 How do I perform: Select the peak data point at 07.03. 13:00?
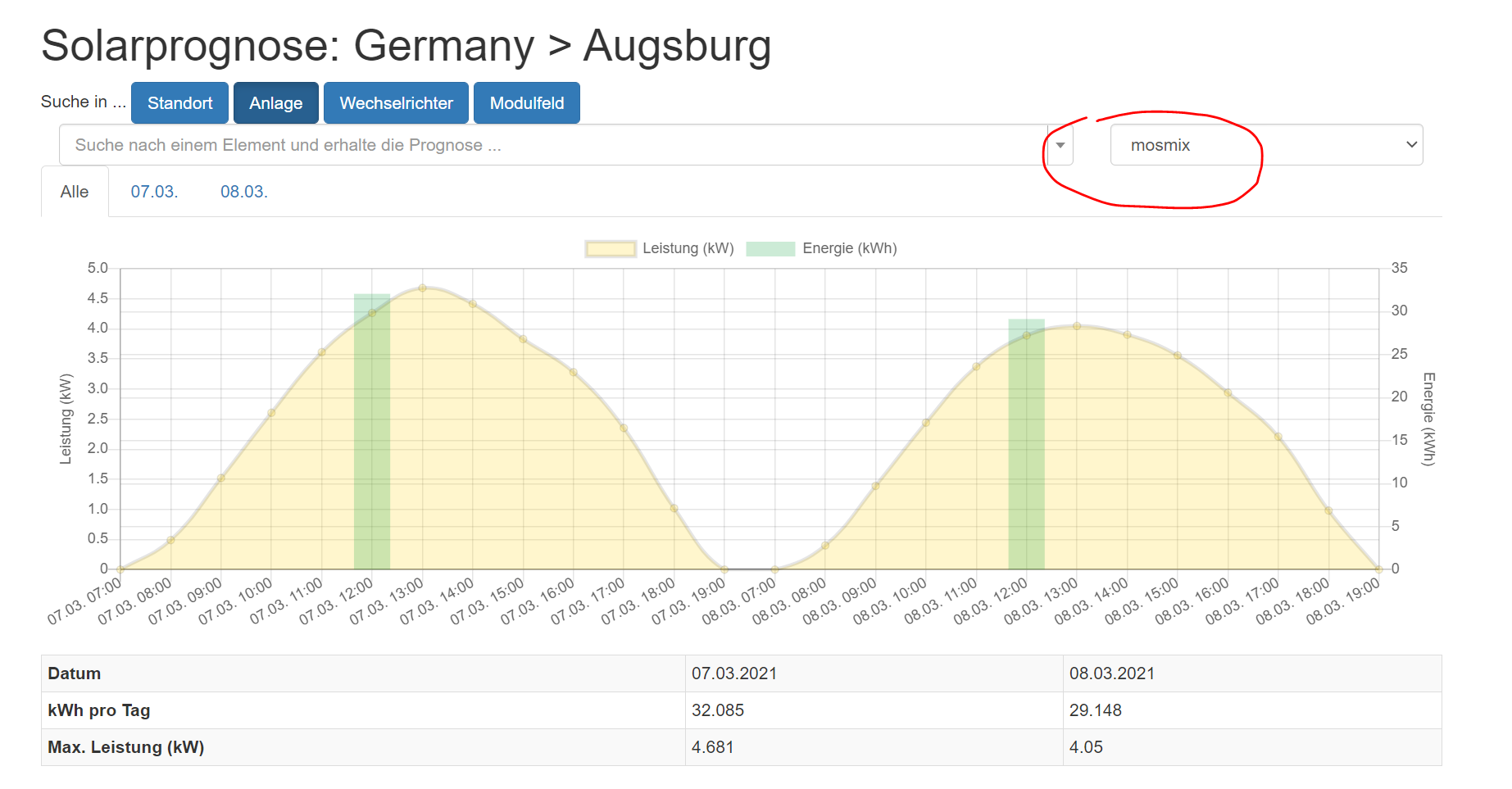coord(422,288)
